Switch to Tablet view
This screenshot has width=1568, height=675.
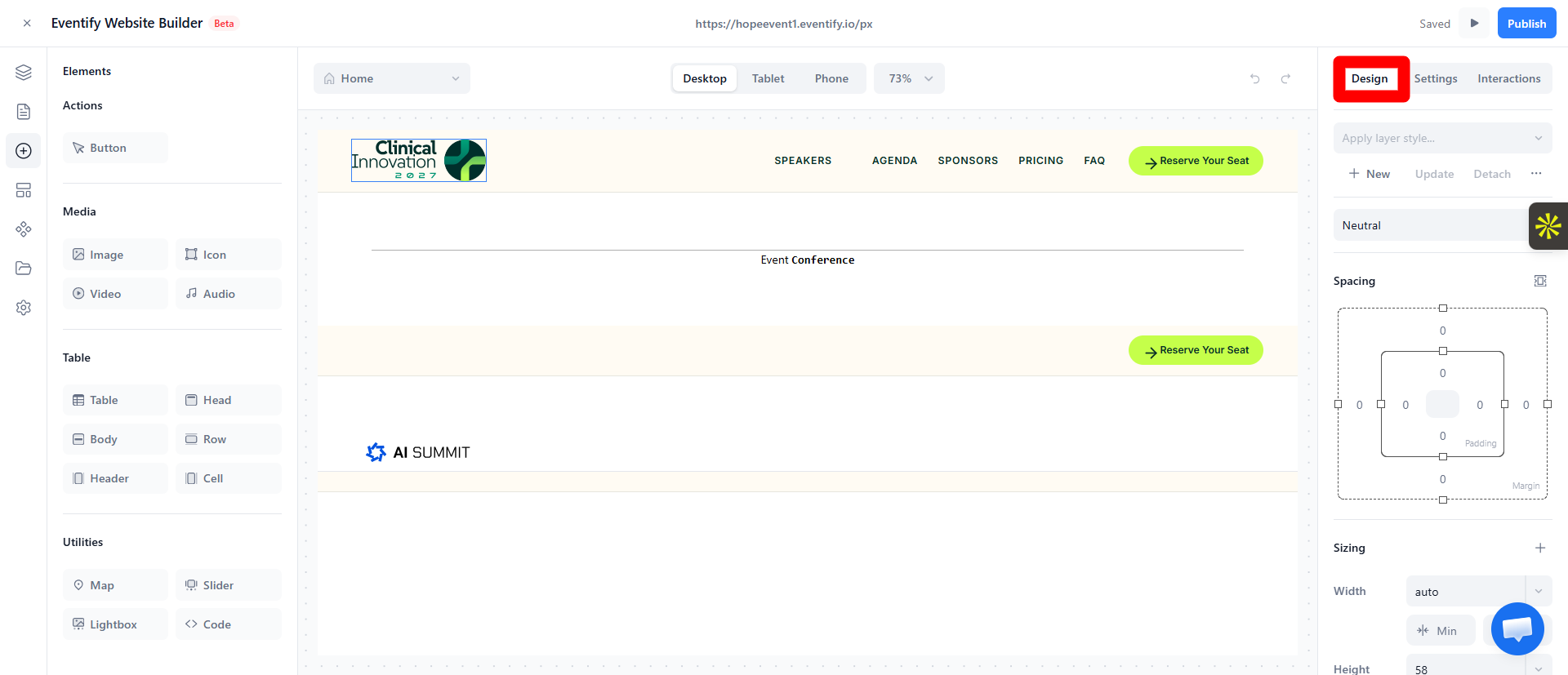tap(768, 78)
